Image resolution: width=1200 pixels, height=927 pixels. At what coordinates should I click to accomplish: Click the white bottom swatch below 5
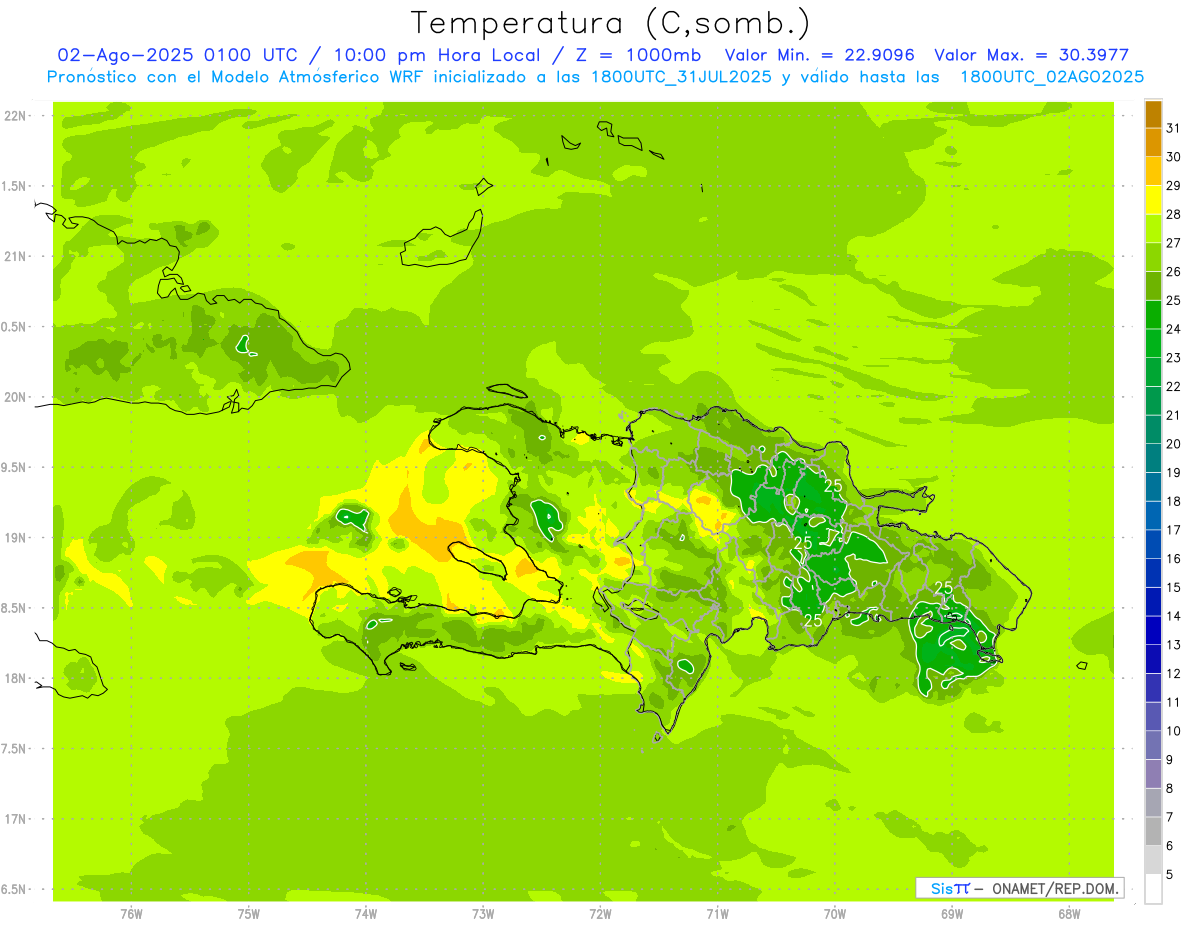coord(1153,889)
